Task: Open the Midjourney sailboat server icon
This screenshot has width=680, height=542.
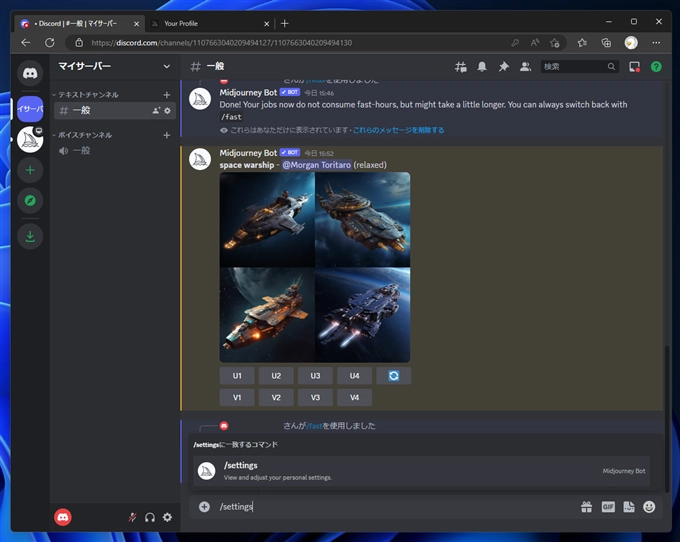Action: (x=30, y=140)
